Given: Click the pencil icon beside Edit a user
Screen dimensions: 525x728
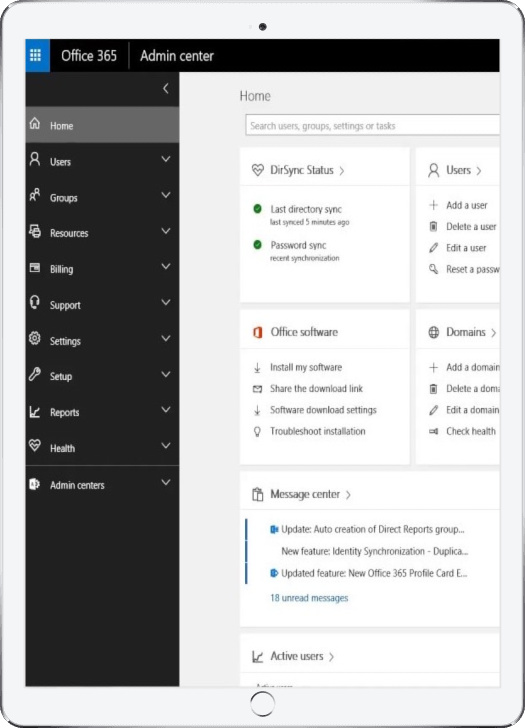Looking at the screenshot, I should click(434, 248).
